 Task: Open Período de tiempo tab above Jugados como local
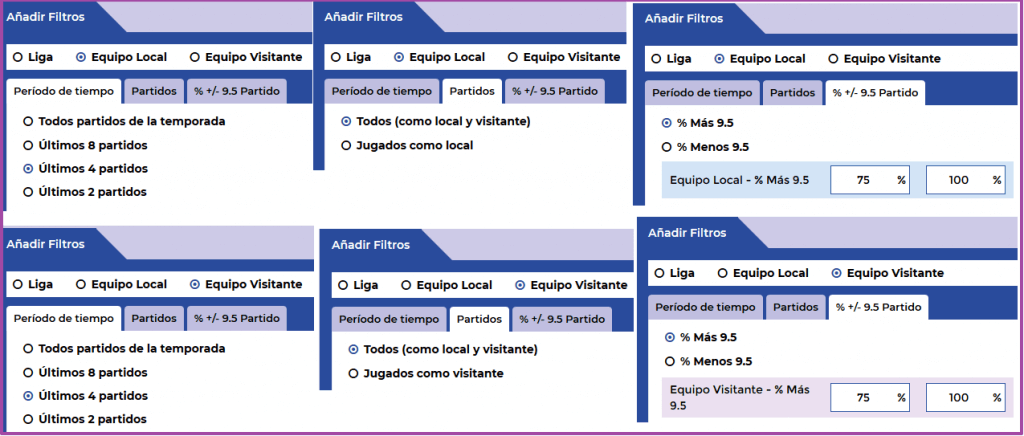[x=382, y=91]
